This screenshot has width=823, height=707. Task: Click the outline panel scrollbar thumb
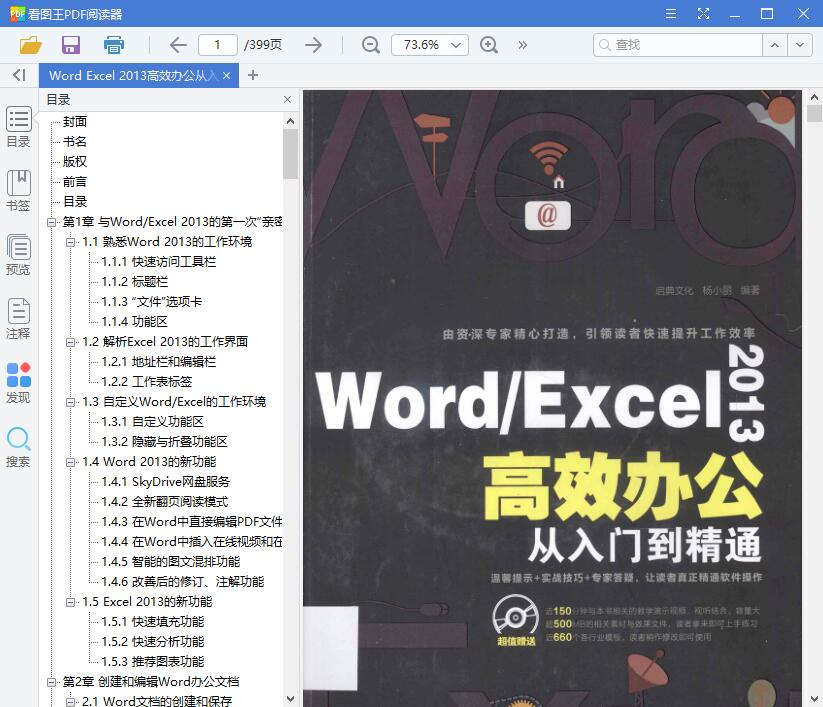290,154
